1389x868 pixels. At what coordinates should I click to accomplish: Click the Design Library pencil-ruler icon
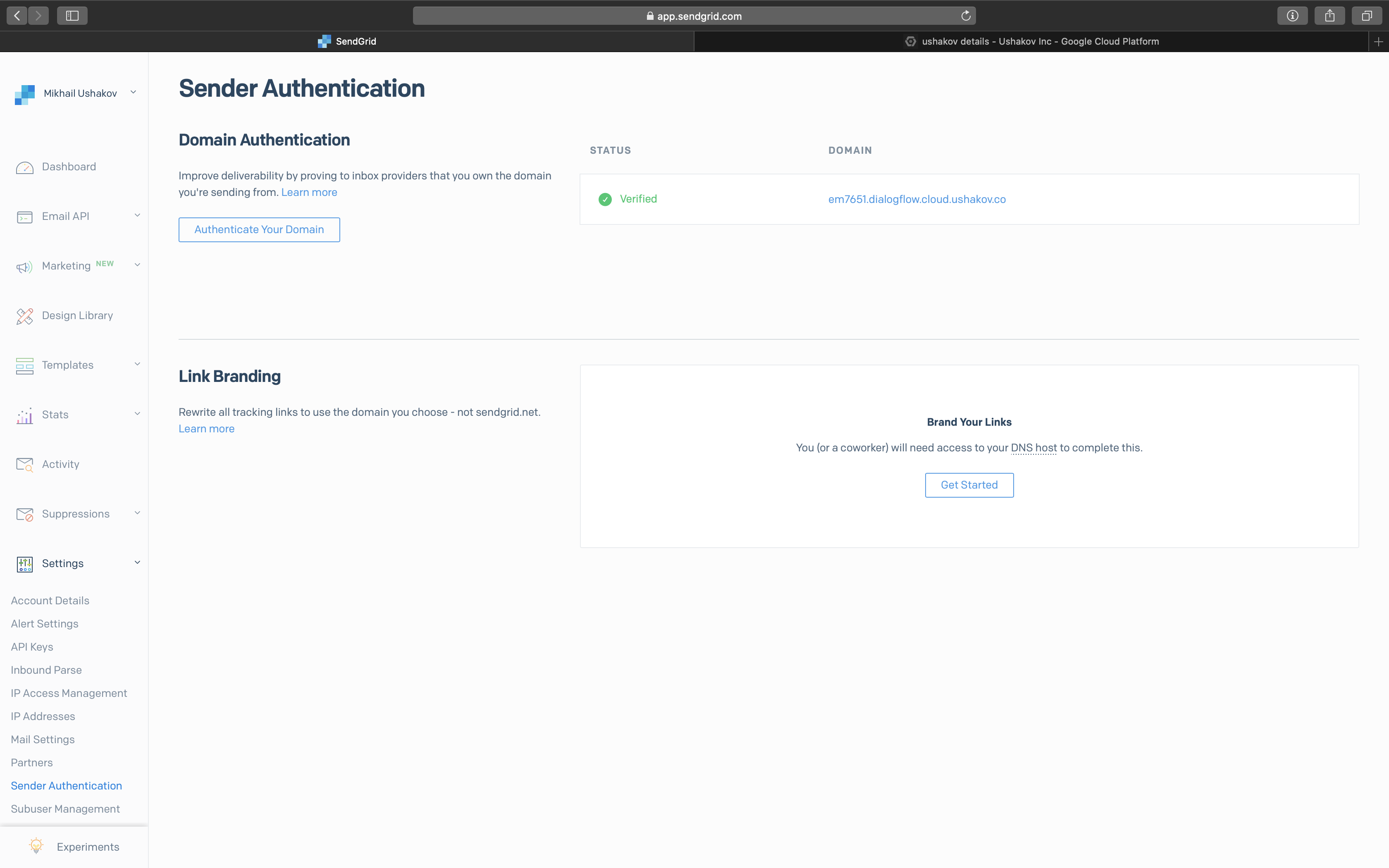coord(25,316)
